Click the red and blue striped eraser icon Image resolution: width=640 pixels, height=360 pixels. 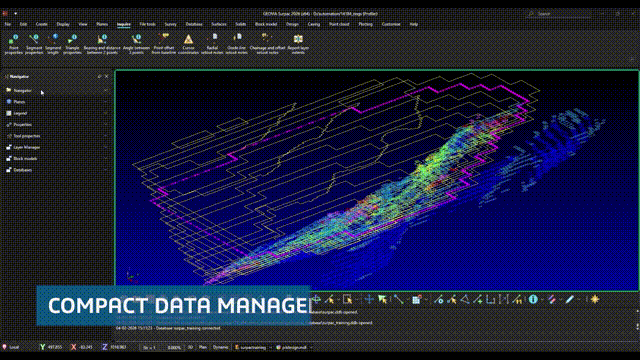pos(552,300)
